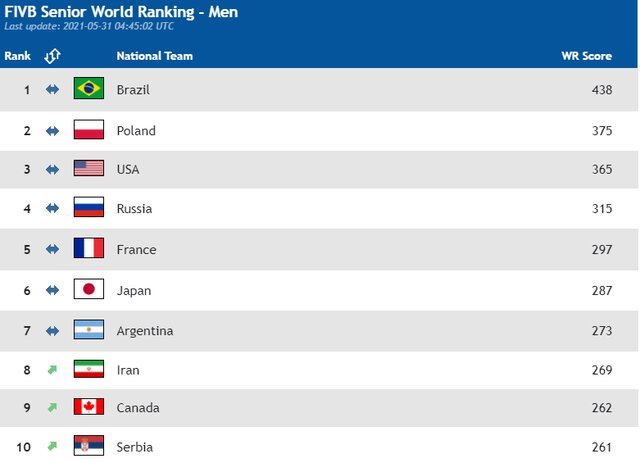Click the National Team column header
Viewport: 640px width, 463px height.
154,56
